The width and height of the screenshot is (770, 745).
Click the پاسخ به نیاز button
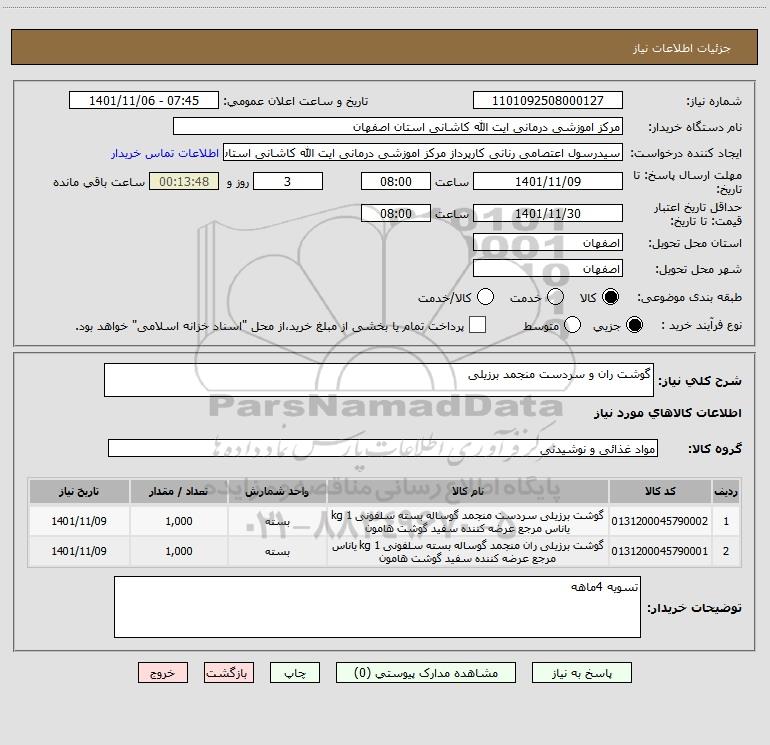click(x=582, y=673)
